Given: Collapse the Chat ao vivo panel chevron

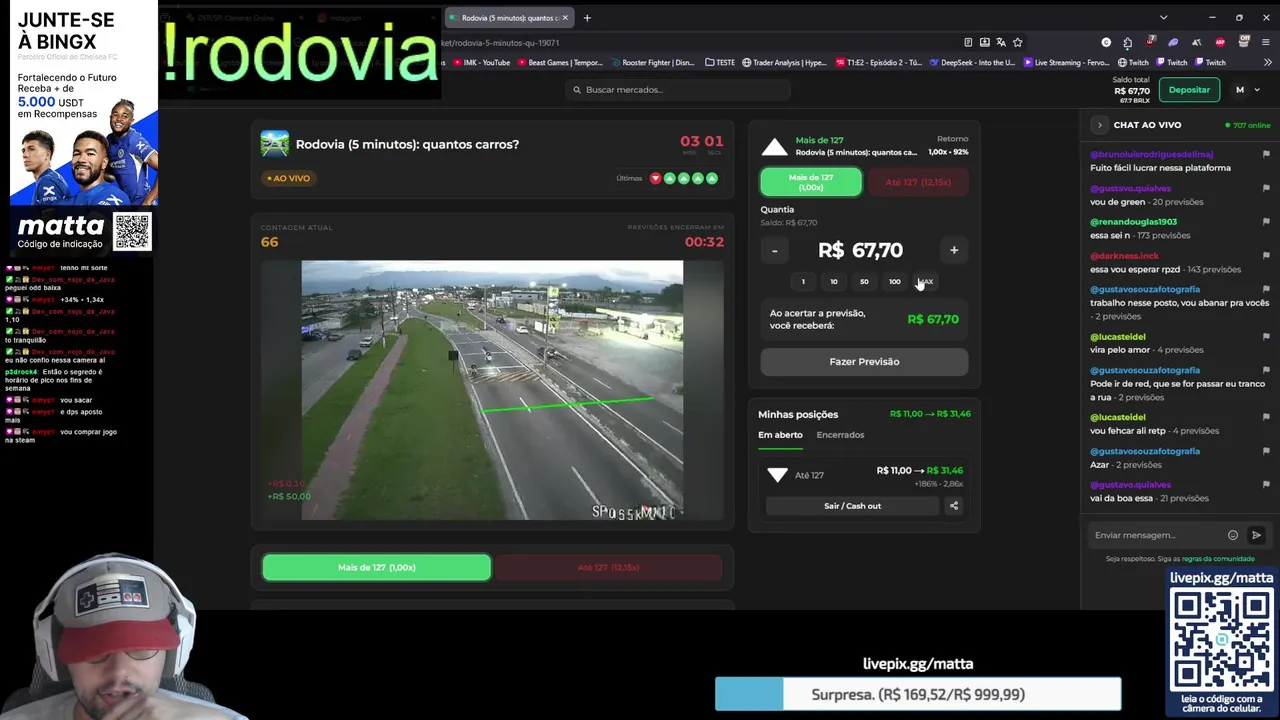Looking at the screenshot, I should pos(1099,125).
